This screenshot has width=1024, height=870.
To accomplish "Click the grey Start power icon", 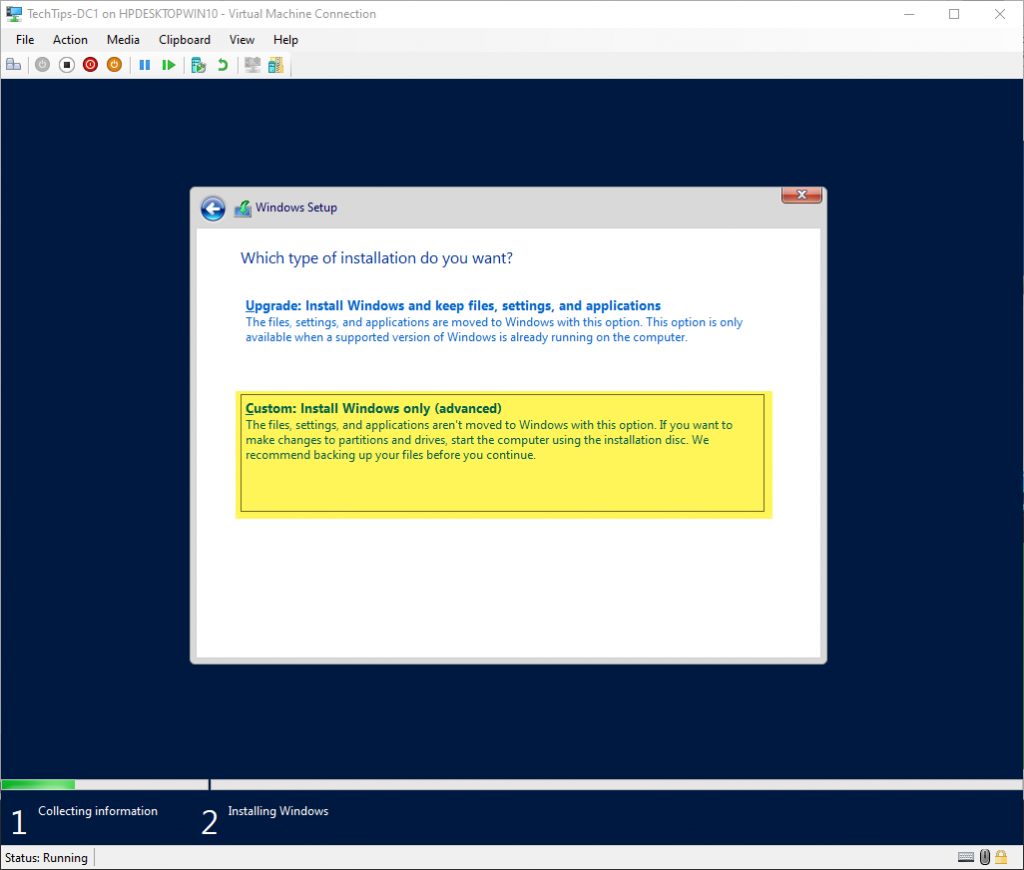I will 42,65.
